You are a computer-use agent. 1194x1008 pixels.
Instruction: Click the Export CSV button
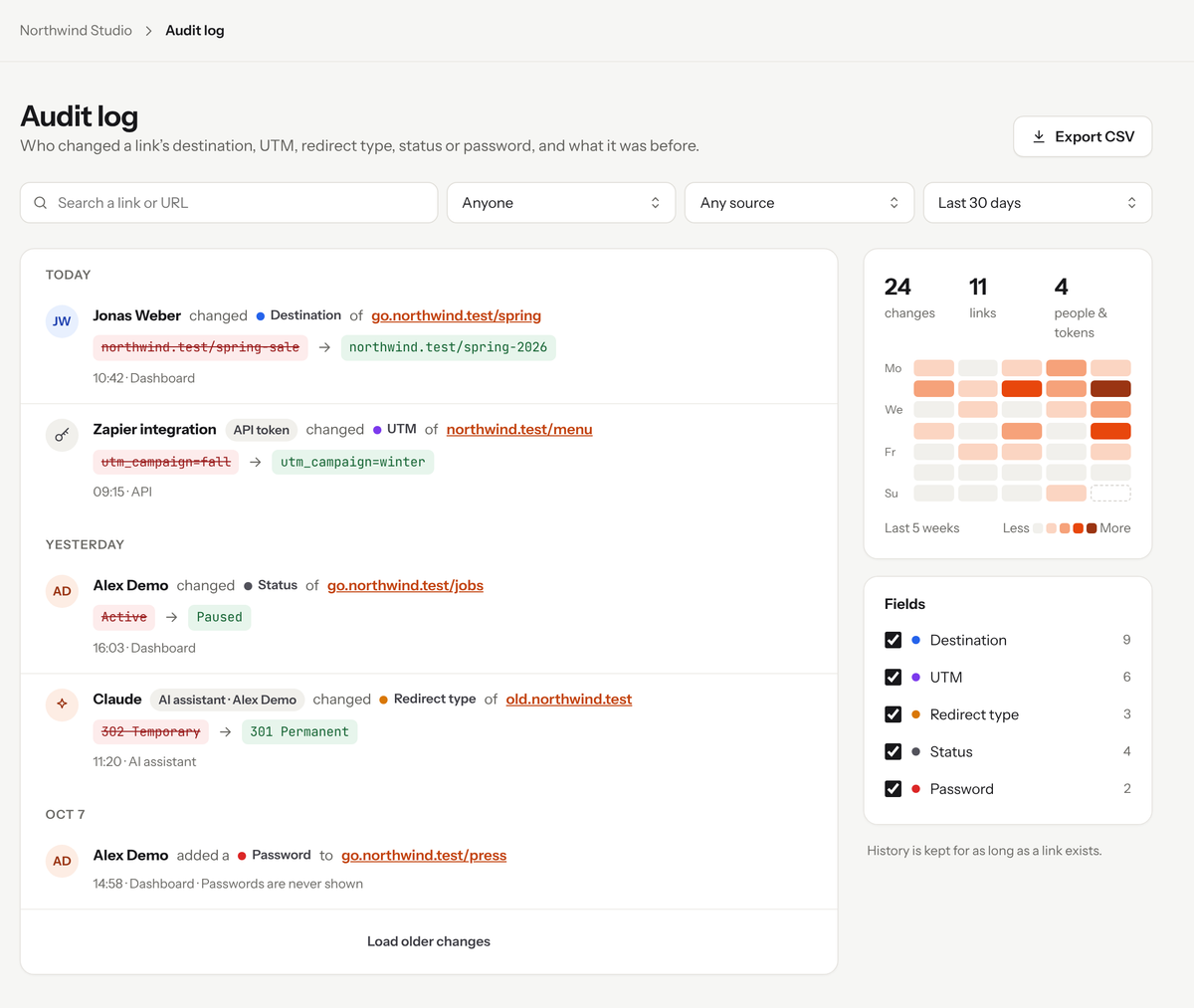(x=1083, y=136)
